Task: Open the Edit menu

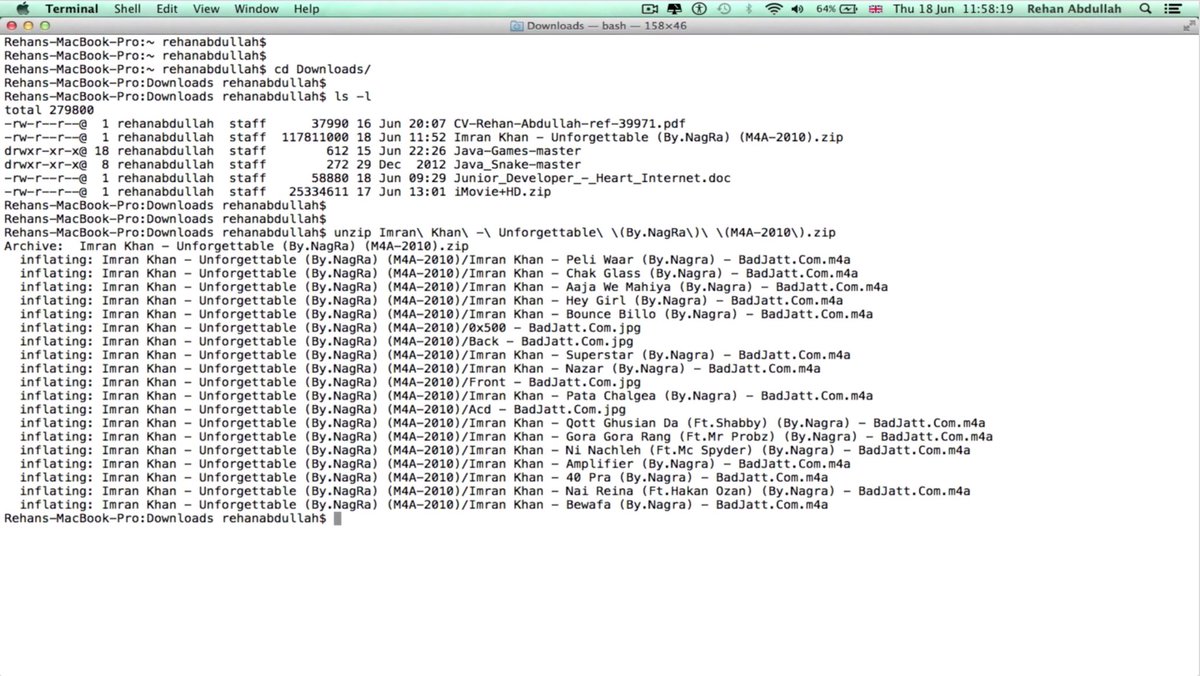Action: click(x=166, y=9)
